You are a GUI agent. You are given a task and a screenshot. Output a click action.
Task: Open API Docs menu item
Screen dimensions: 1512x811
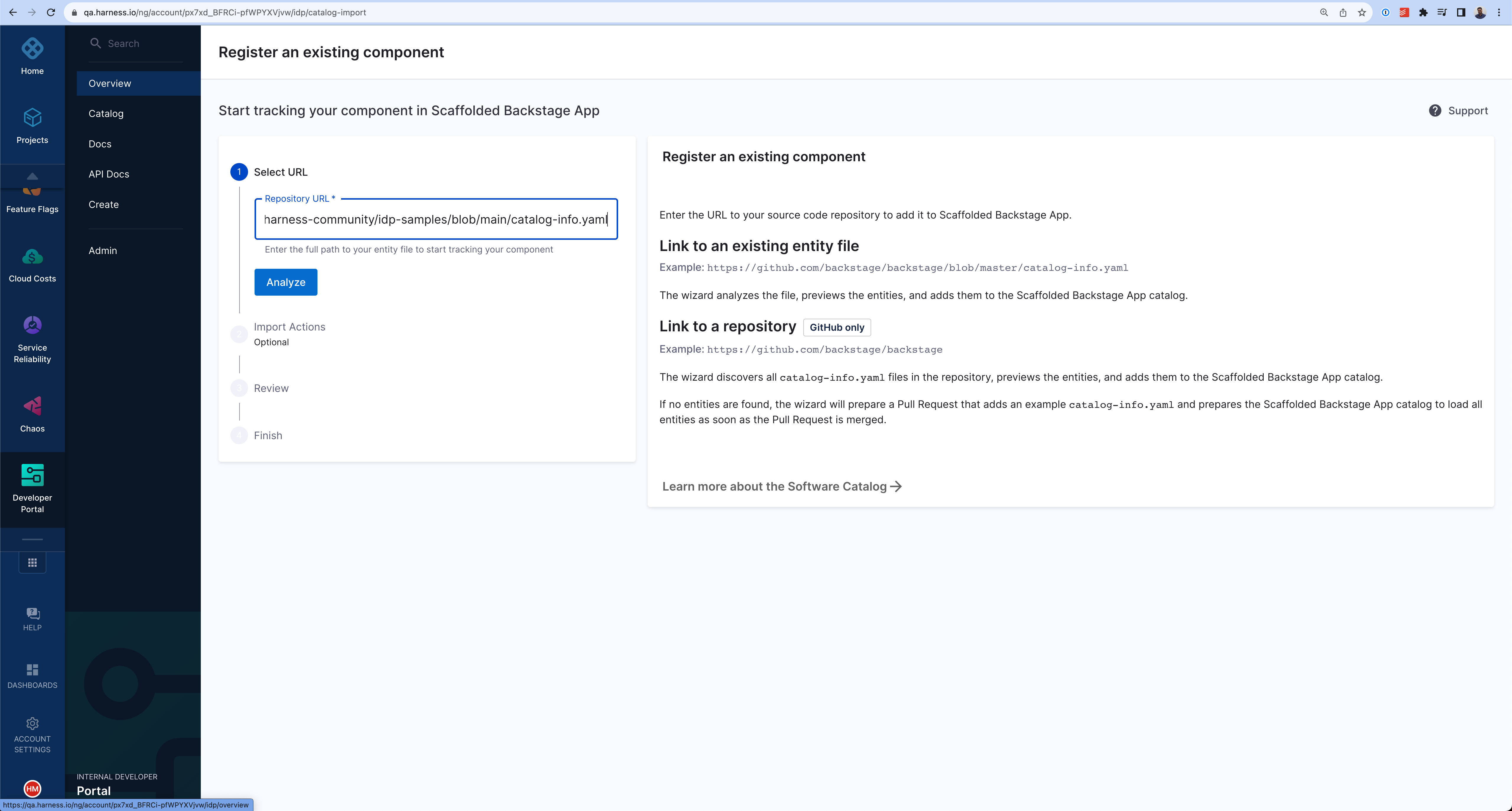click(109, 174)
